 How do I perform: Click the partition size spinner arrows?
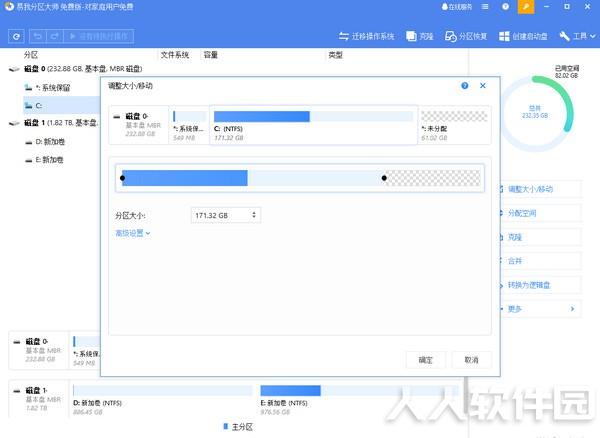(254, 215)
